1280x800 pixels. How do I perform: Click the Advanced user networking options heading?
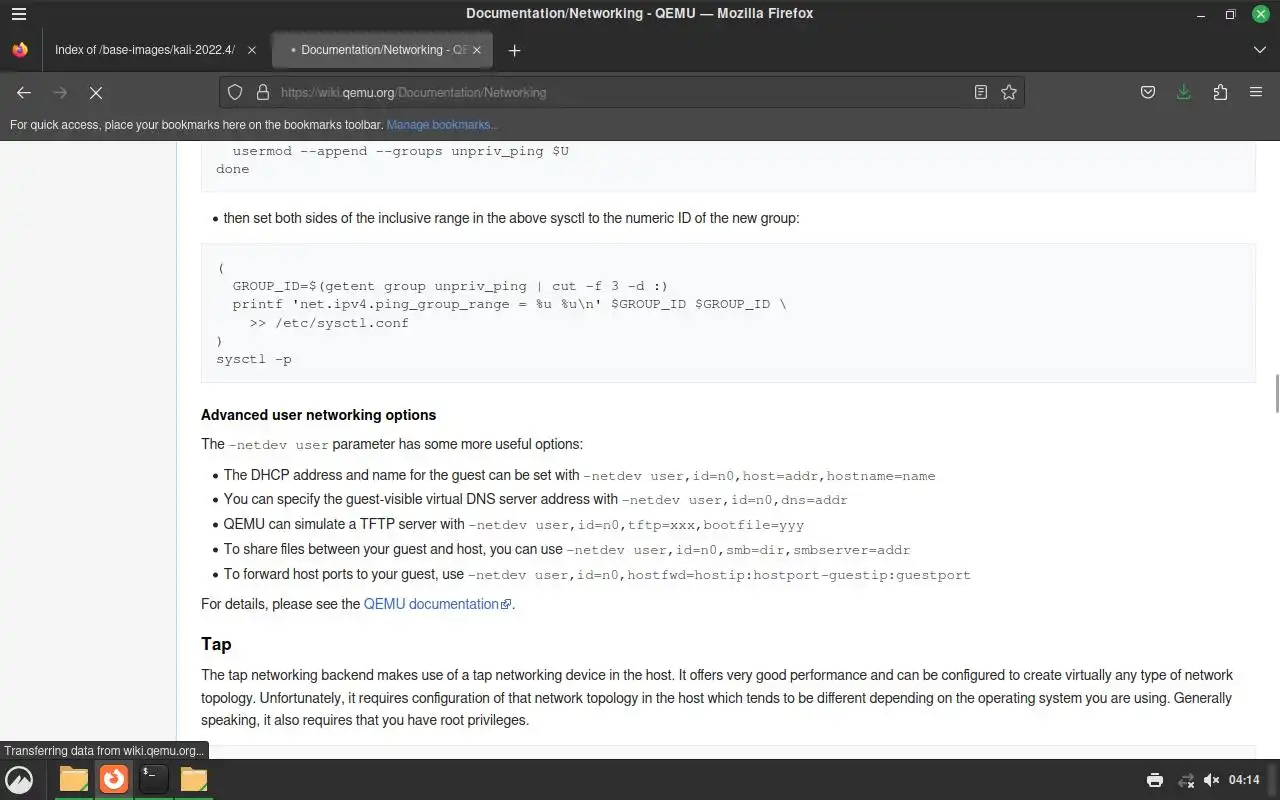pyautogui.click(x=318, y=415)
